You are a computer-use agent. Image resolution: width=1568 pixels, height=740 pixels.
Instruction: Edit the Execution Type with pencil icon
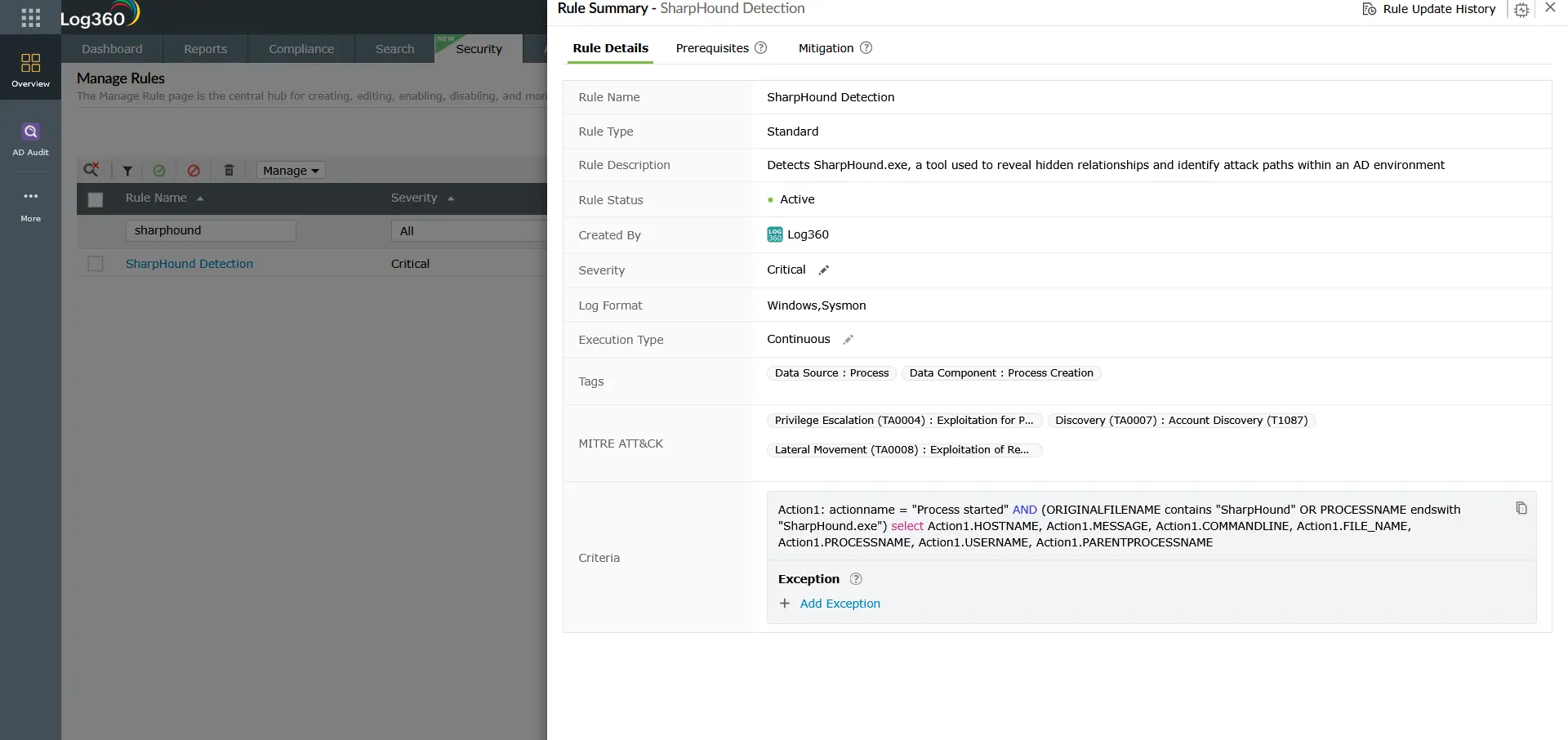[x=849, y=340]
